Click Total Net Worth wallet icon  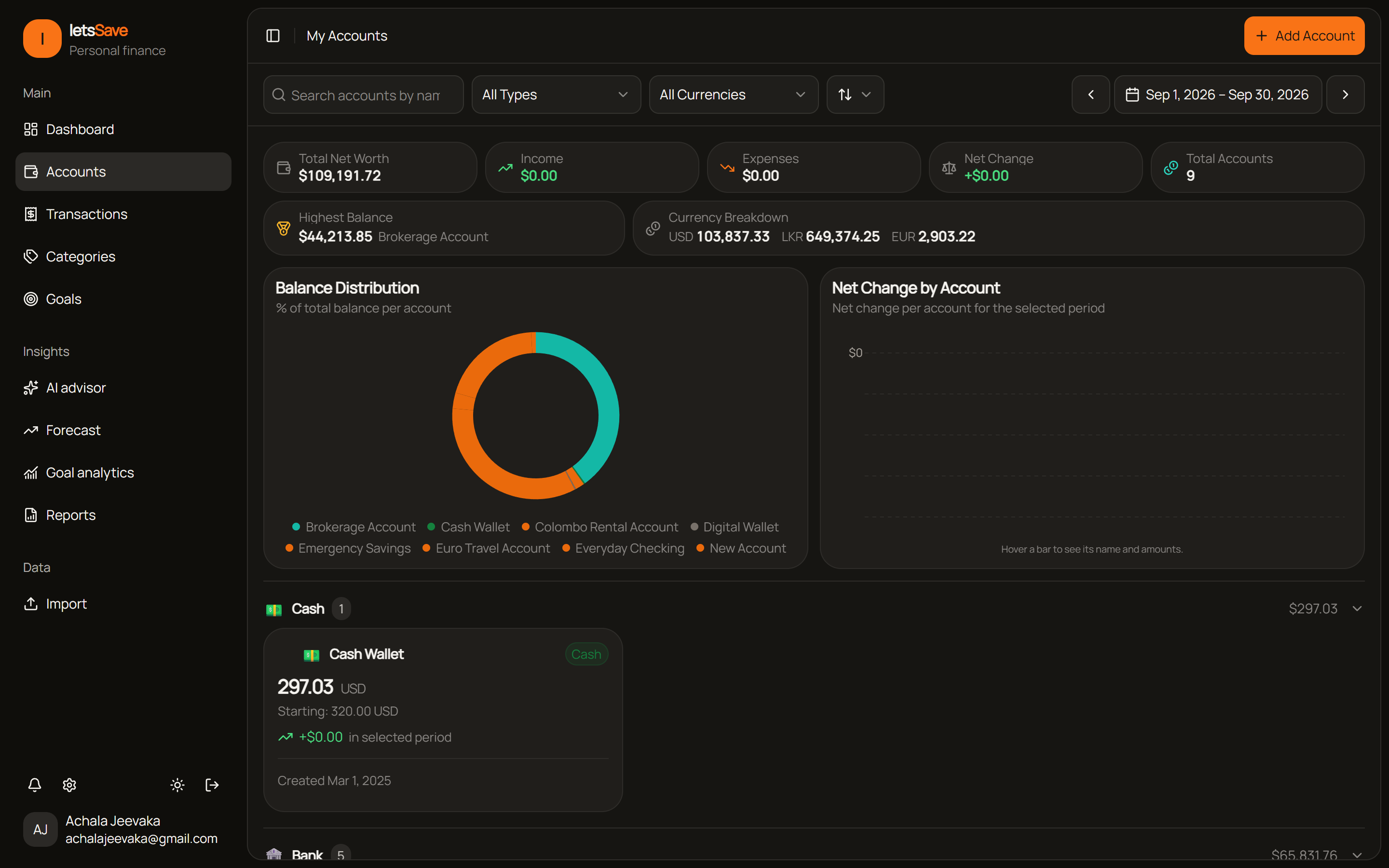(284, 168)
